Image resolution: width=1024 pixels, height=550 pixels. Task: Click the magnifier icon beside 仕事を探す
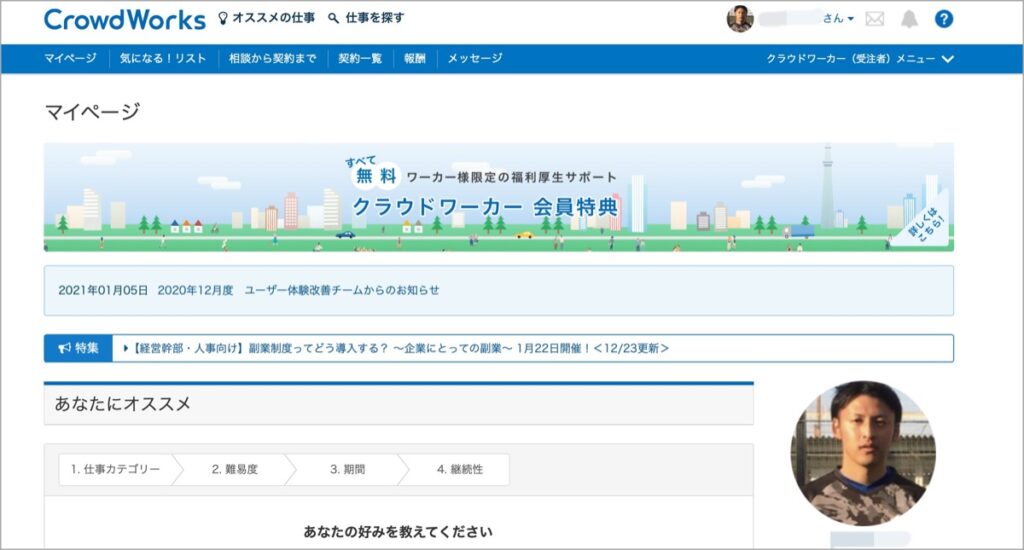[x=333, y=18]
